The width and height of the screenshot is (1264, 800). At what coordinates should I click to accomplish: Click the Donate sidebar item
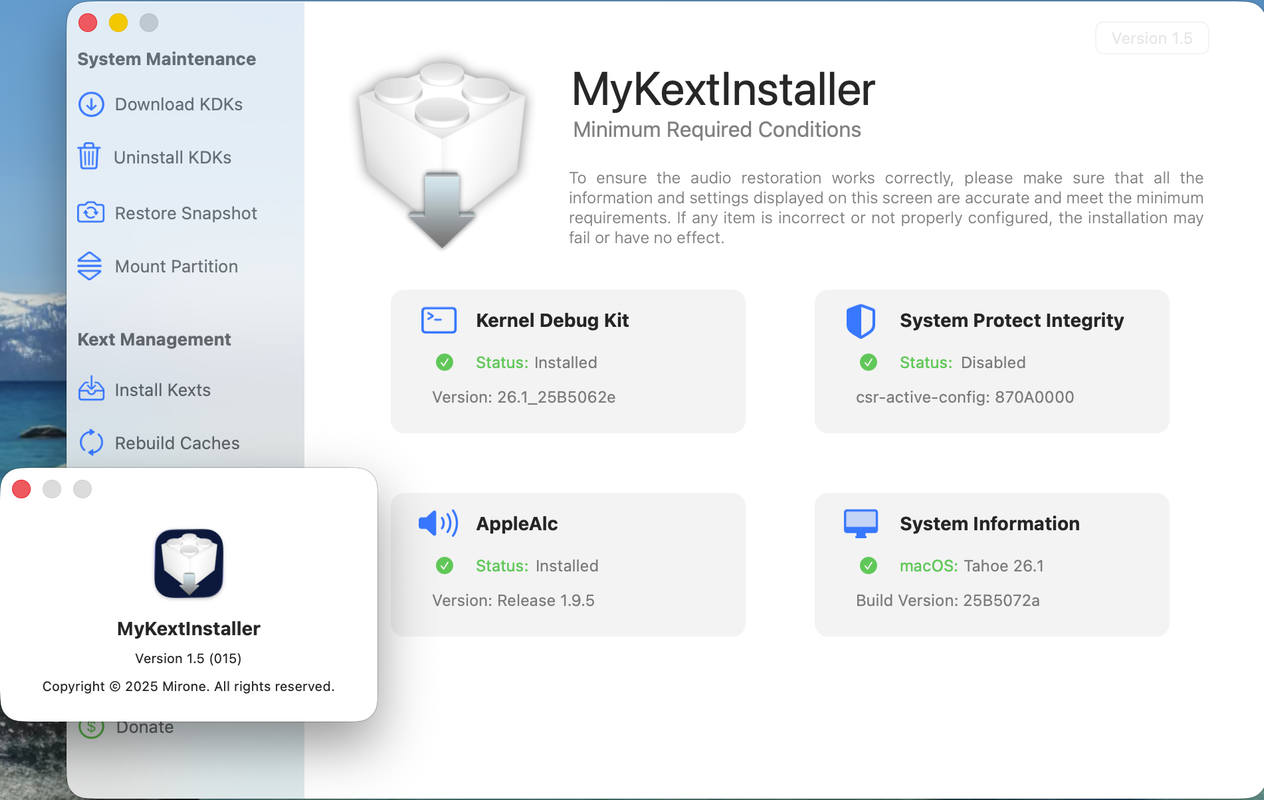point(144,728)
